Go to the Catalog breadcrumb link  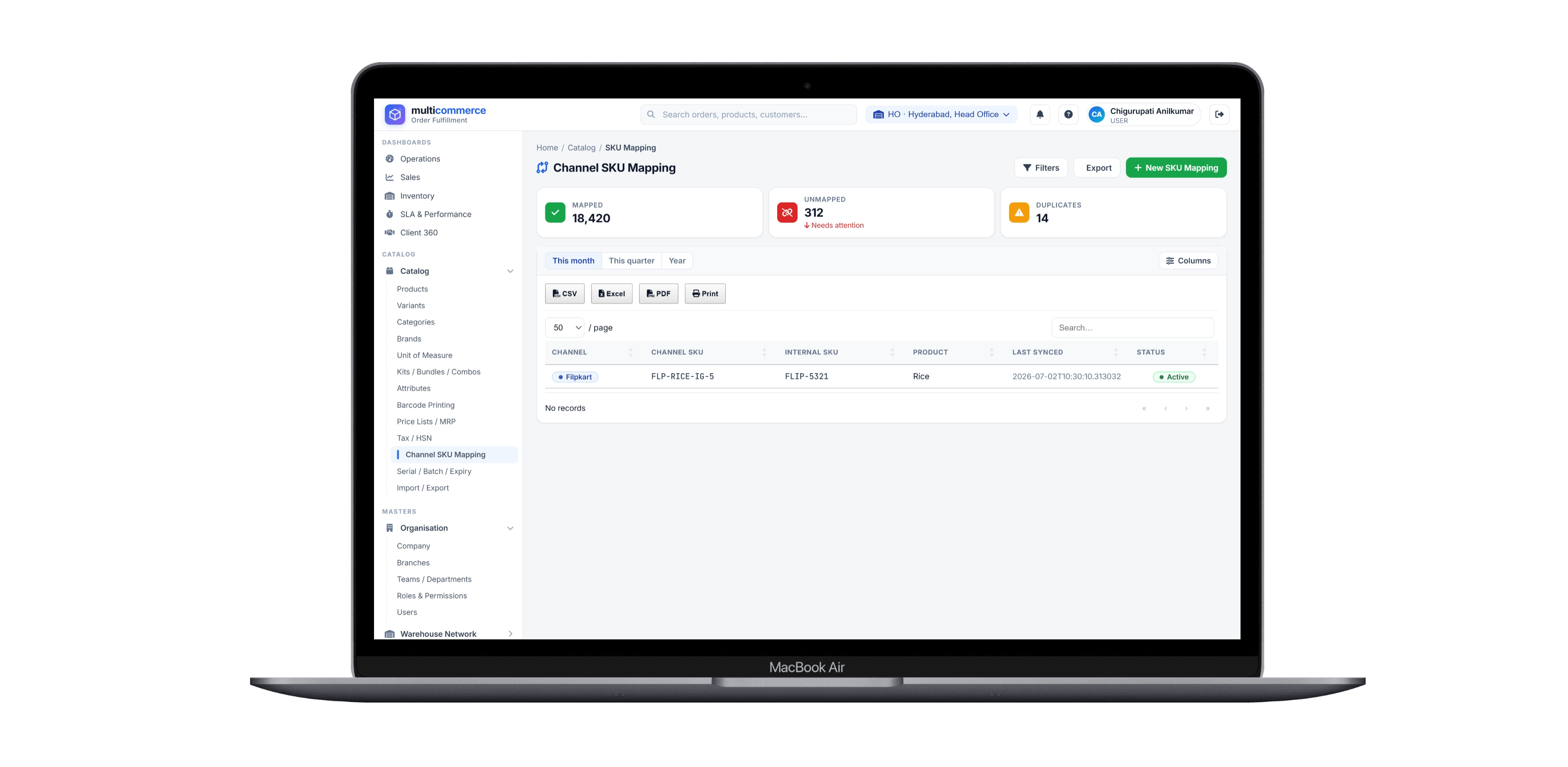point(581,148)
